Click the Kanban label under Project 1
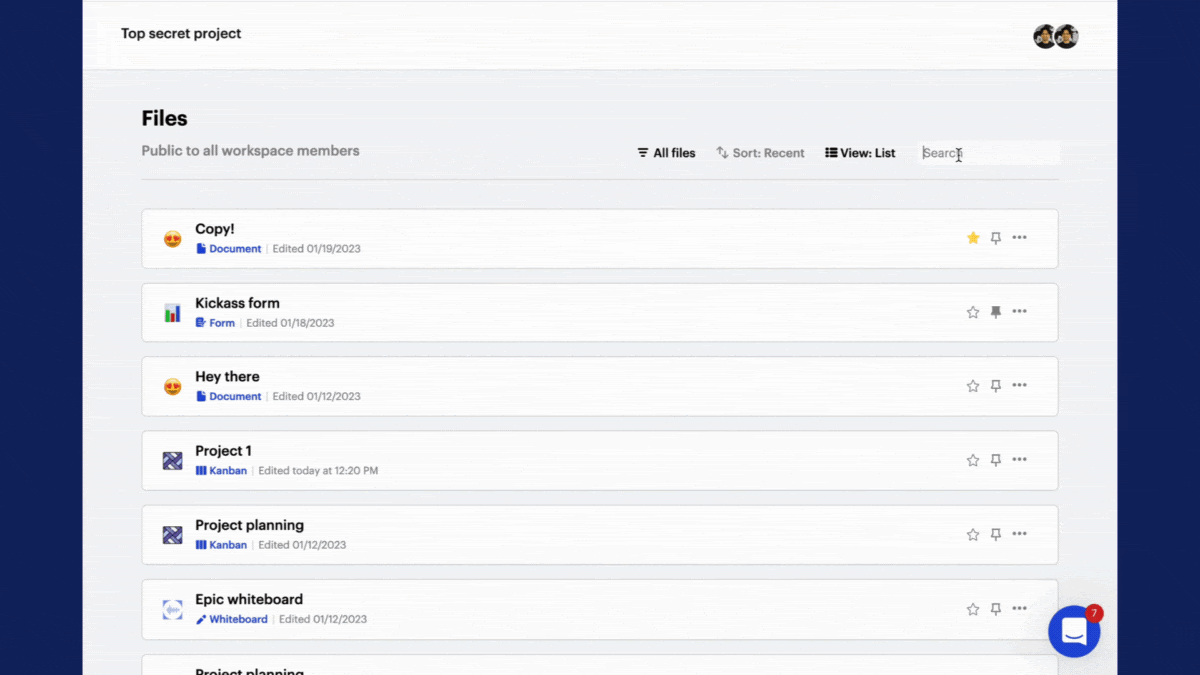 pos(222,471)
